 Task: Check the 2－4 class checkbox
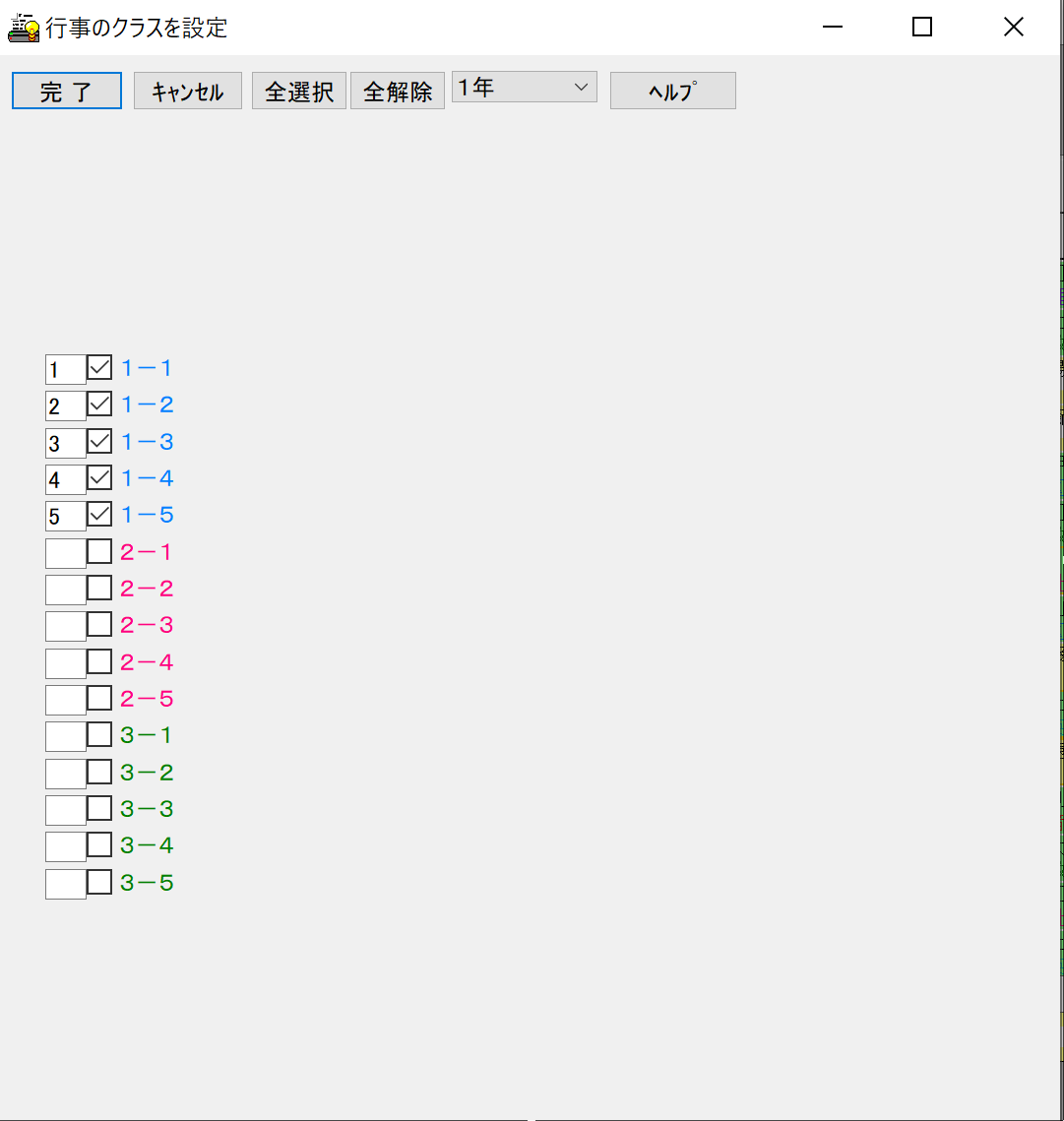pos(99,661)
